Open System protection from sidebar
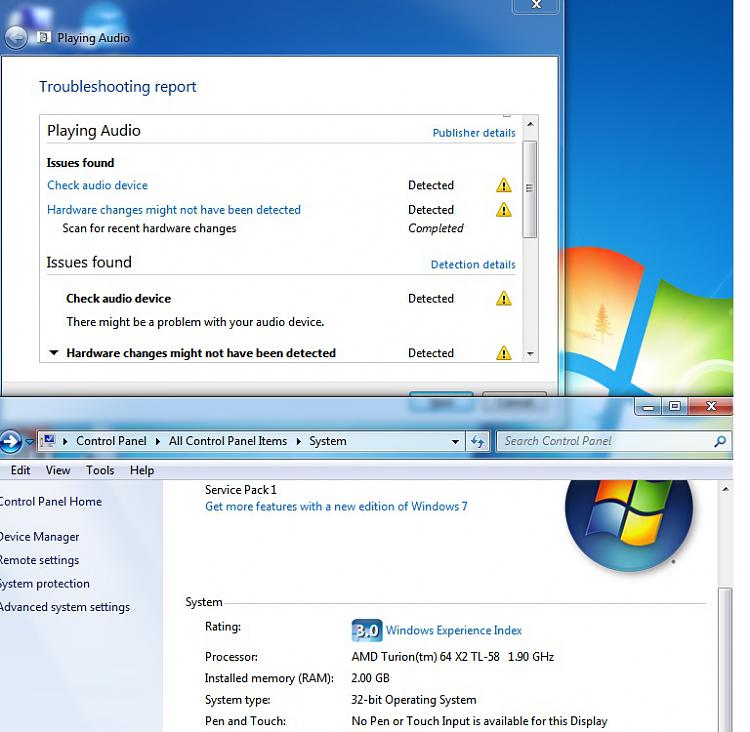 pos(44,584)
